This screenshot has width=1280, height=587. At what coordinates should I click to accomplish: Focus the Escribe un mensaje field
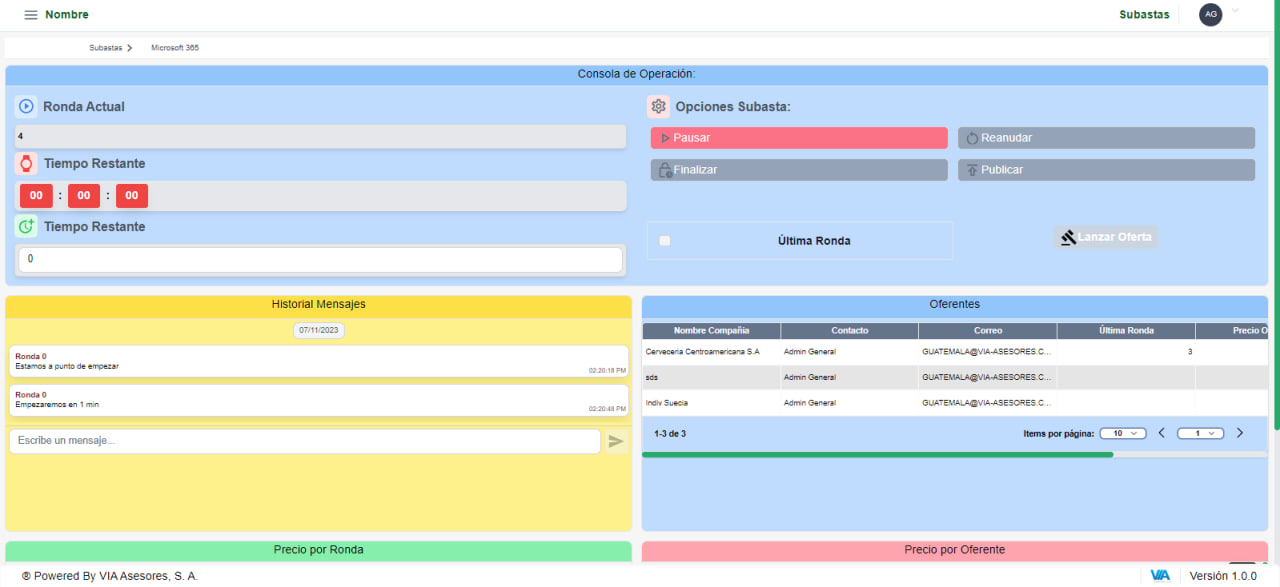[x=305, y=441]
